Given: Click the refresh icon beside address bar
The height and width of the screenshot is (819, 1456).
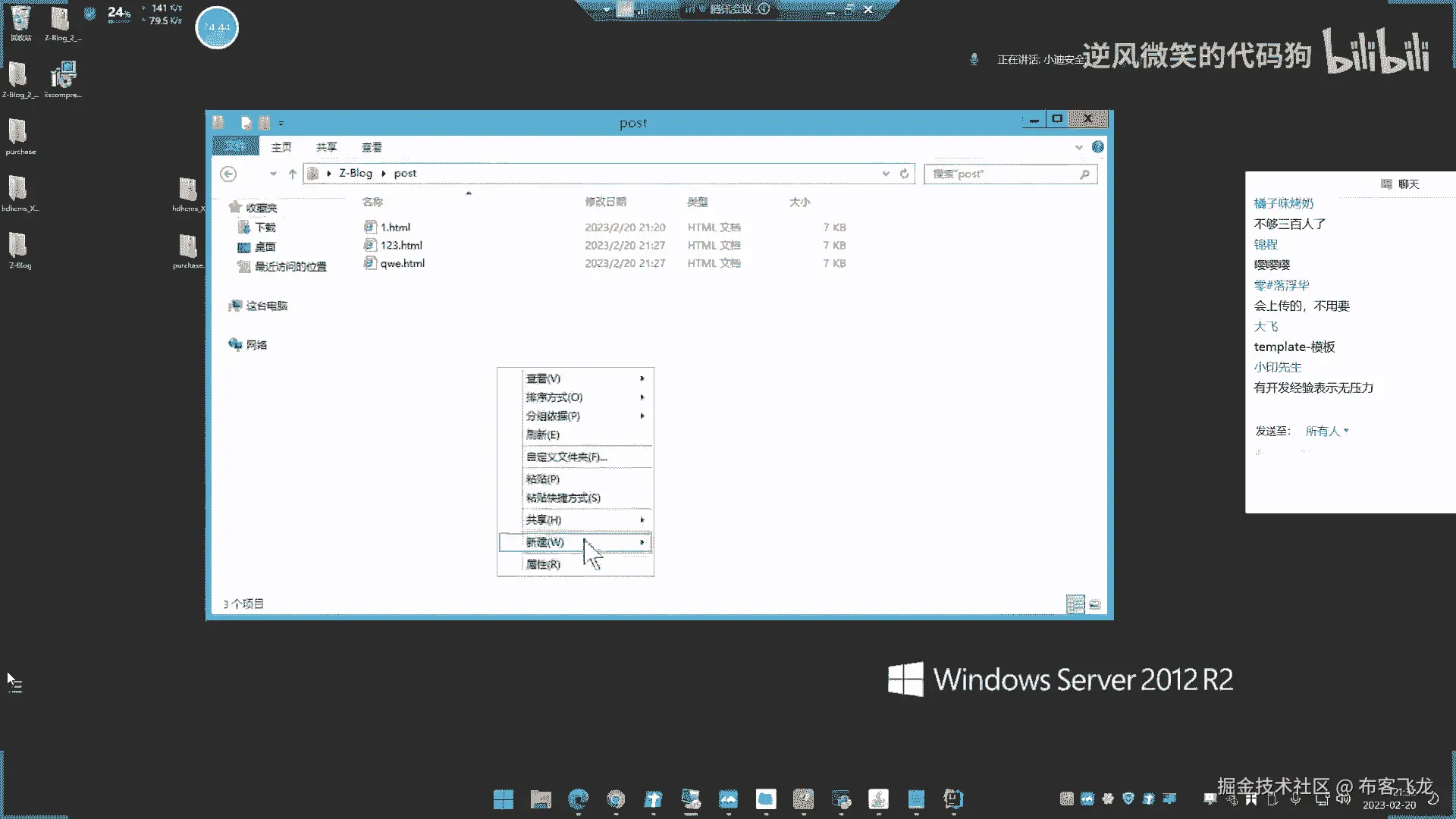Looking at the screenshot, I should pos(904,174).
